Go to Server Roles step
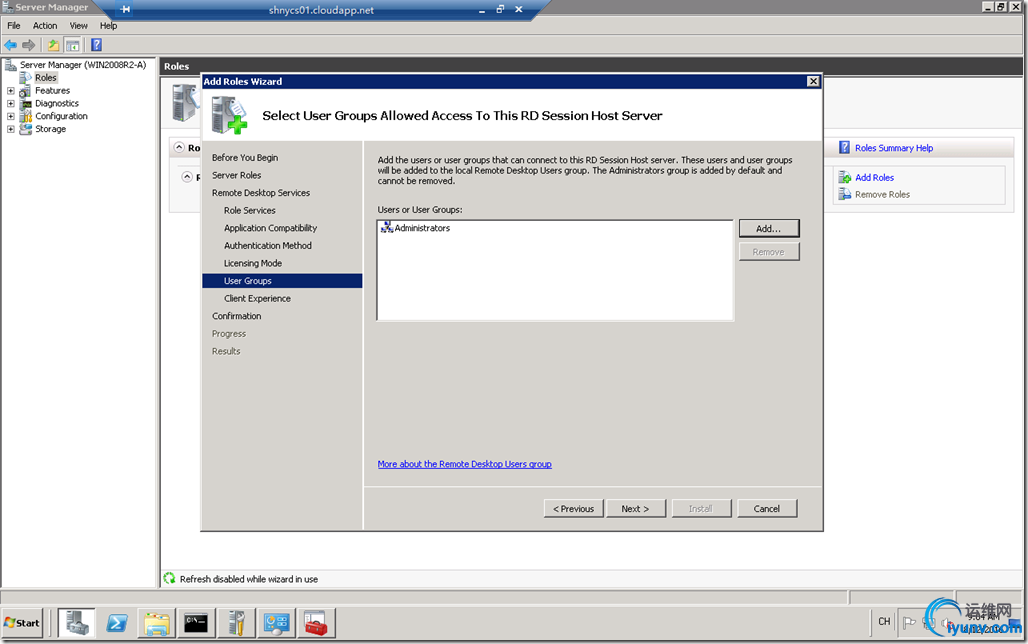 236,175
